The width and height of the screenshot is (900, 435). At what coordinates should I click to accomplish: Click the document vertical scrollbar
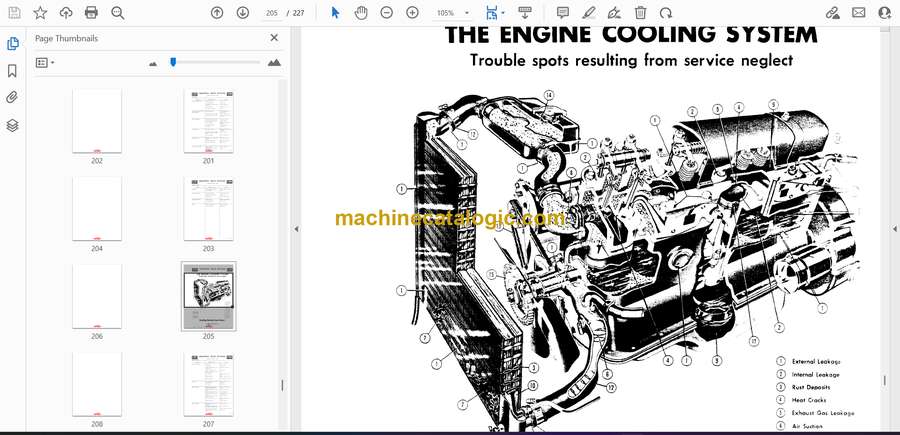[885, 380]
